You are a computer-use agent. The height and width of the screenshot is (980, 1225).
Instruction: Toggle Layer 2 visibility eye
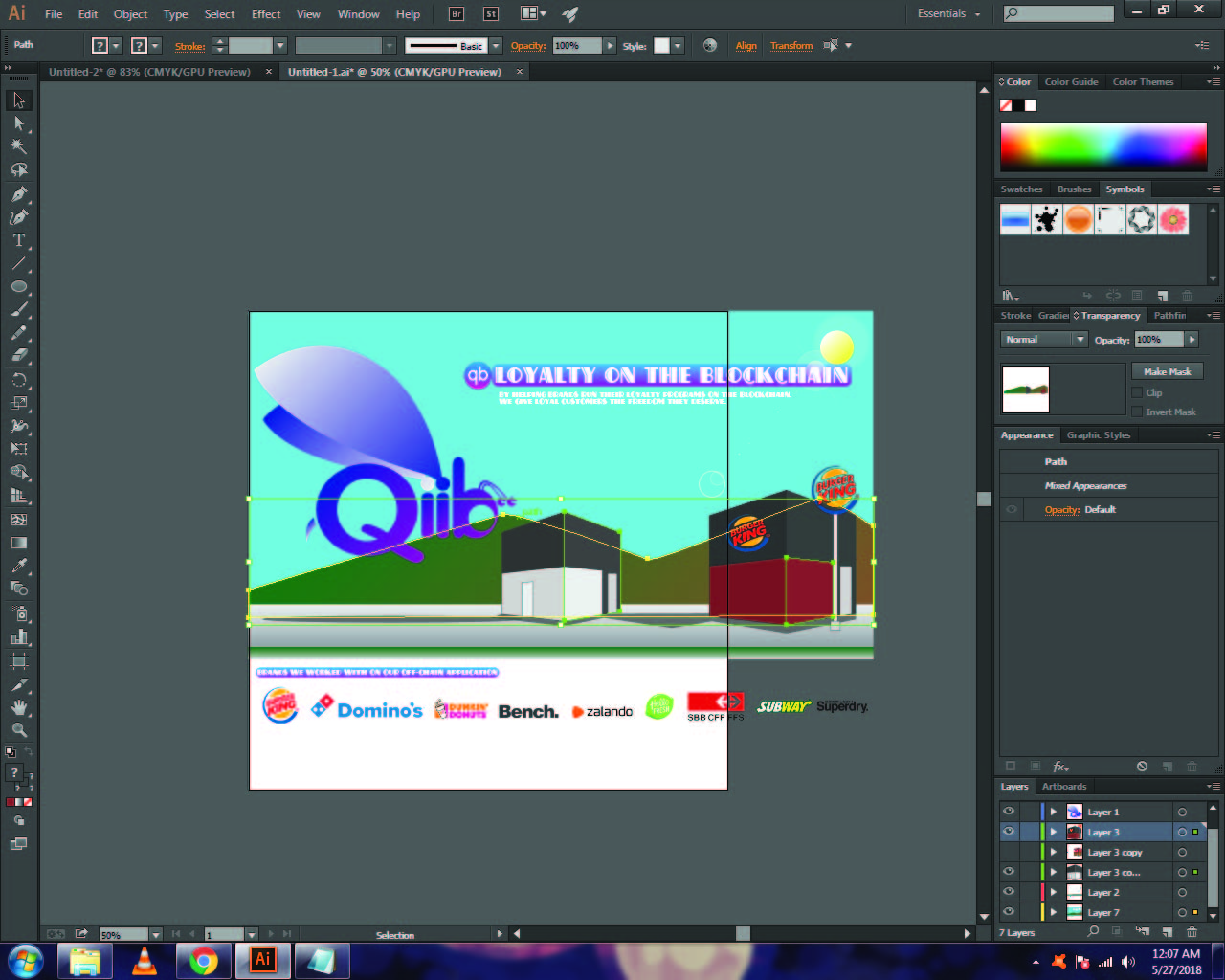coord(1009,892)
